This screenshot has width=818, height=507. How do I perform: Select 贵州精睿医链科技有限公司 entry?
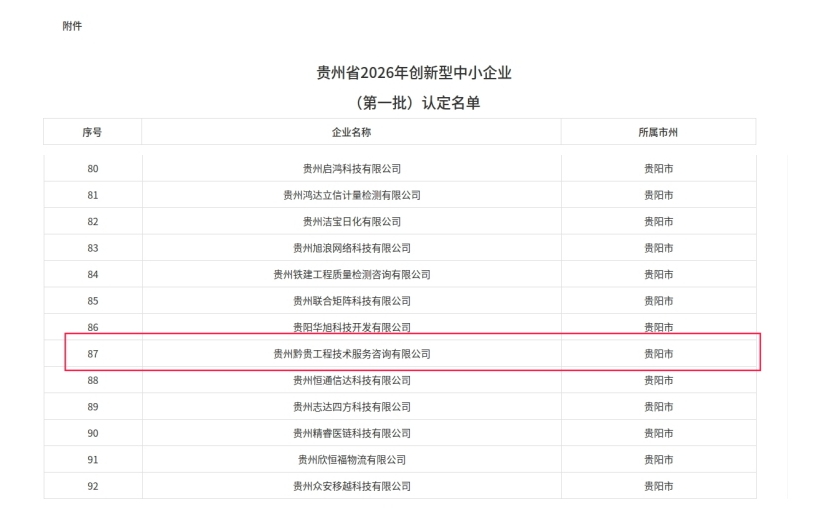point(351,433)
